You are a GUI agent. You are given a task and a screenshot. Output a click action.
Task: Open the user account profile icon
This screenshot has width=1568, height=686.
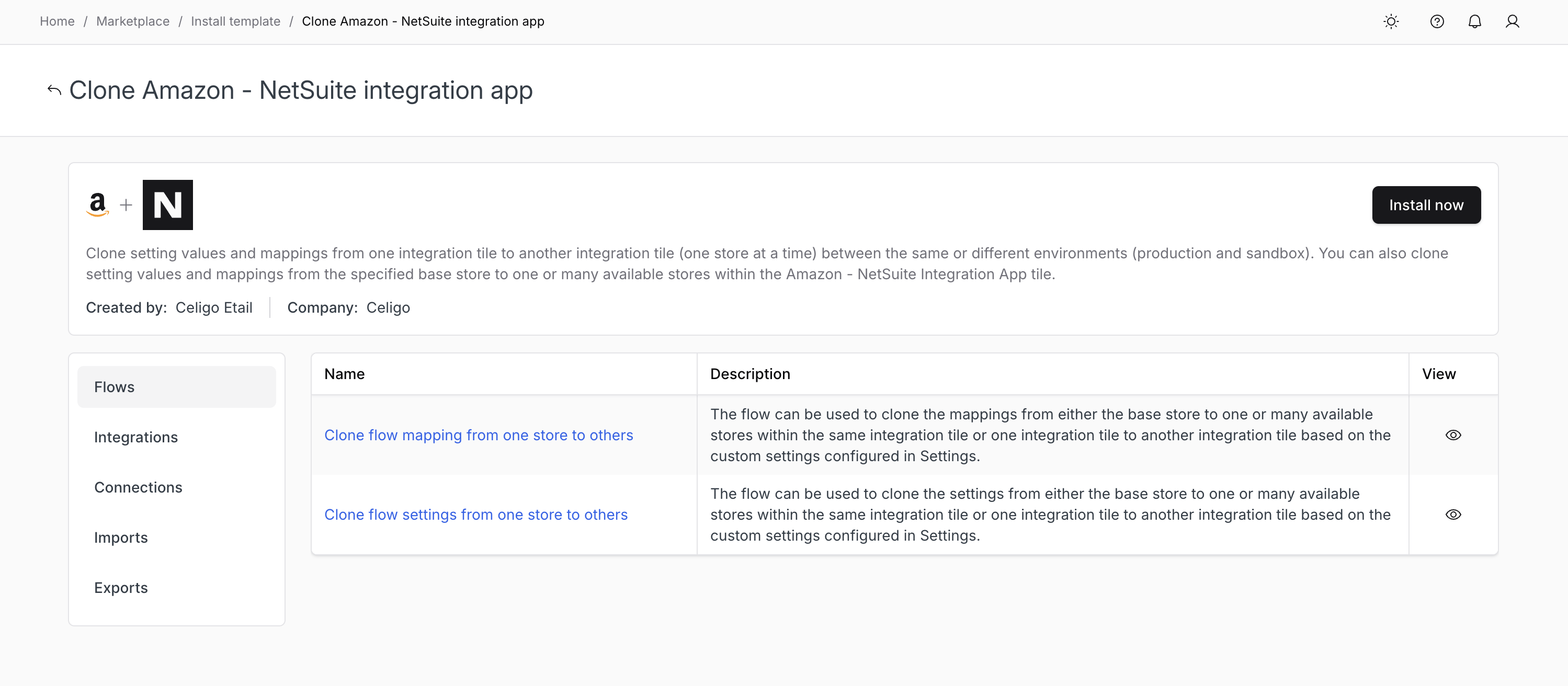click(x=1512, y=22)
